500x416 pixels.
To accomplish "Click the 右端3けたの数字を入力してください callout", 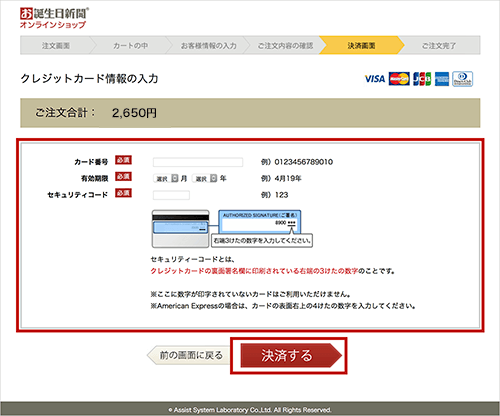I will click(x=262, y=240).
